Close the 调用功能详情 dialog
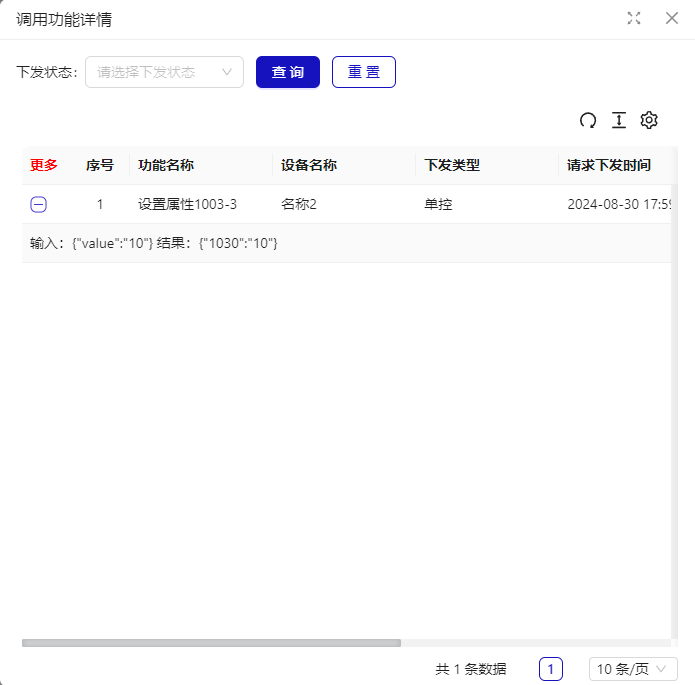The height and width of the screenshot is (685, 695). point(671,18)
